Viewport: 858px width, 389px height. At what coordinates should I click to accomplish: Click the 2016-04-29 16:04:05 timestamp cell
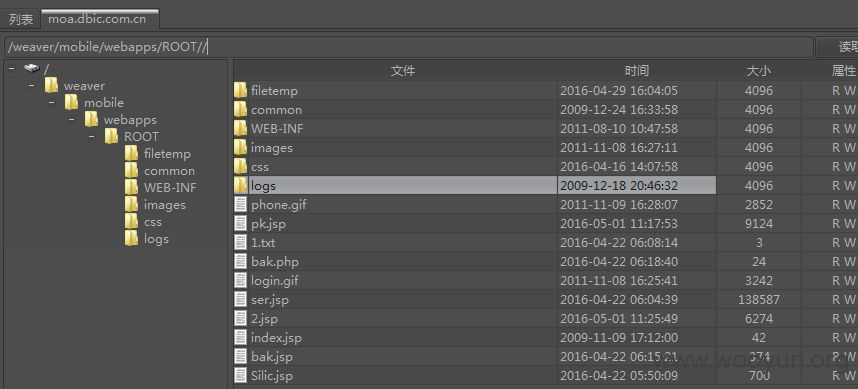(637, 90)
